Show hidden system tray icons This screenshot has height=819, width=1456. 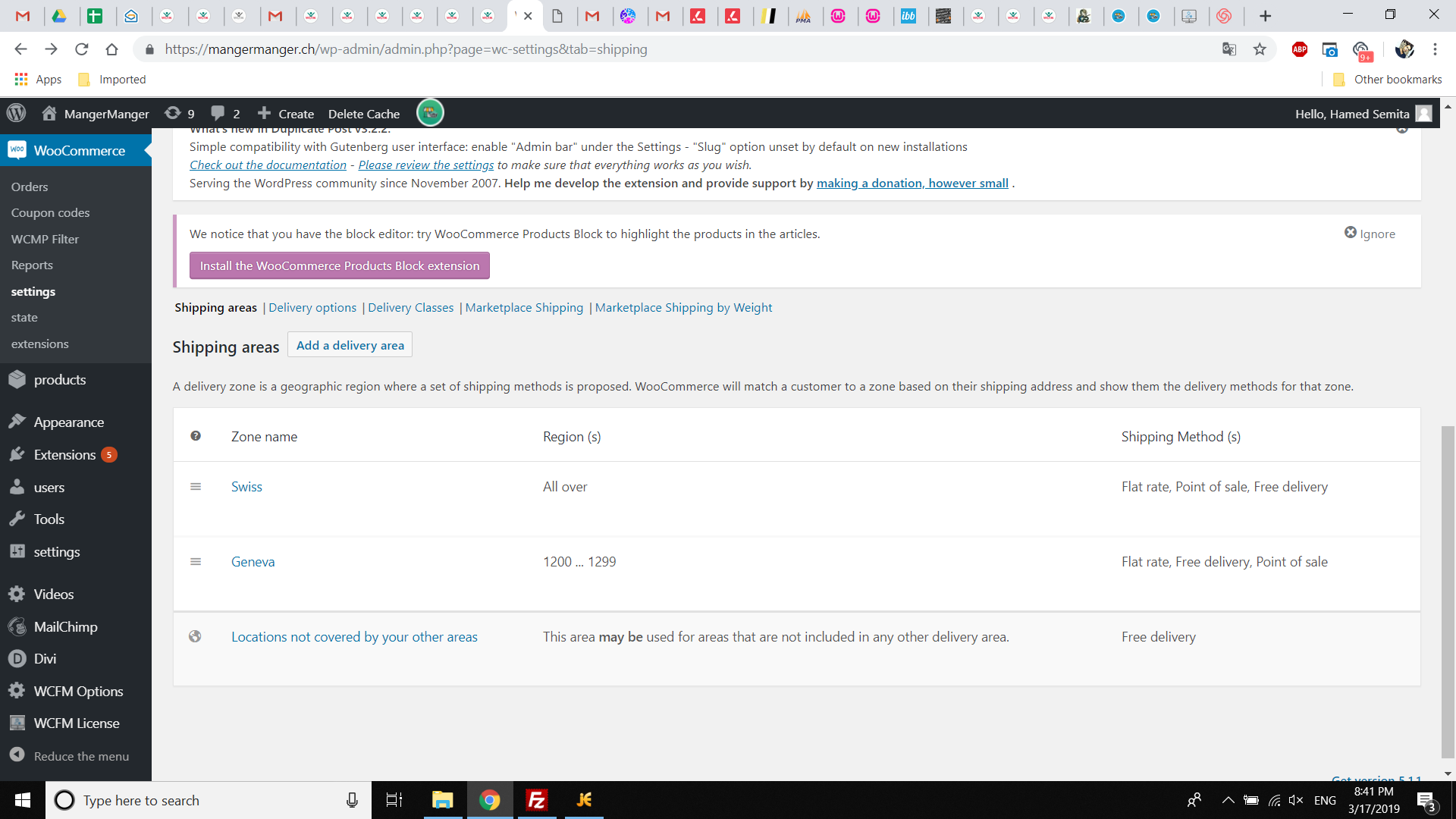[1228, 800]
